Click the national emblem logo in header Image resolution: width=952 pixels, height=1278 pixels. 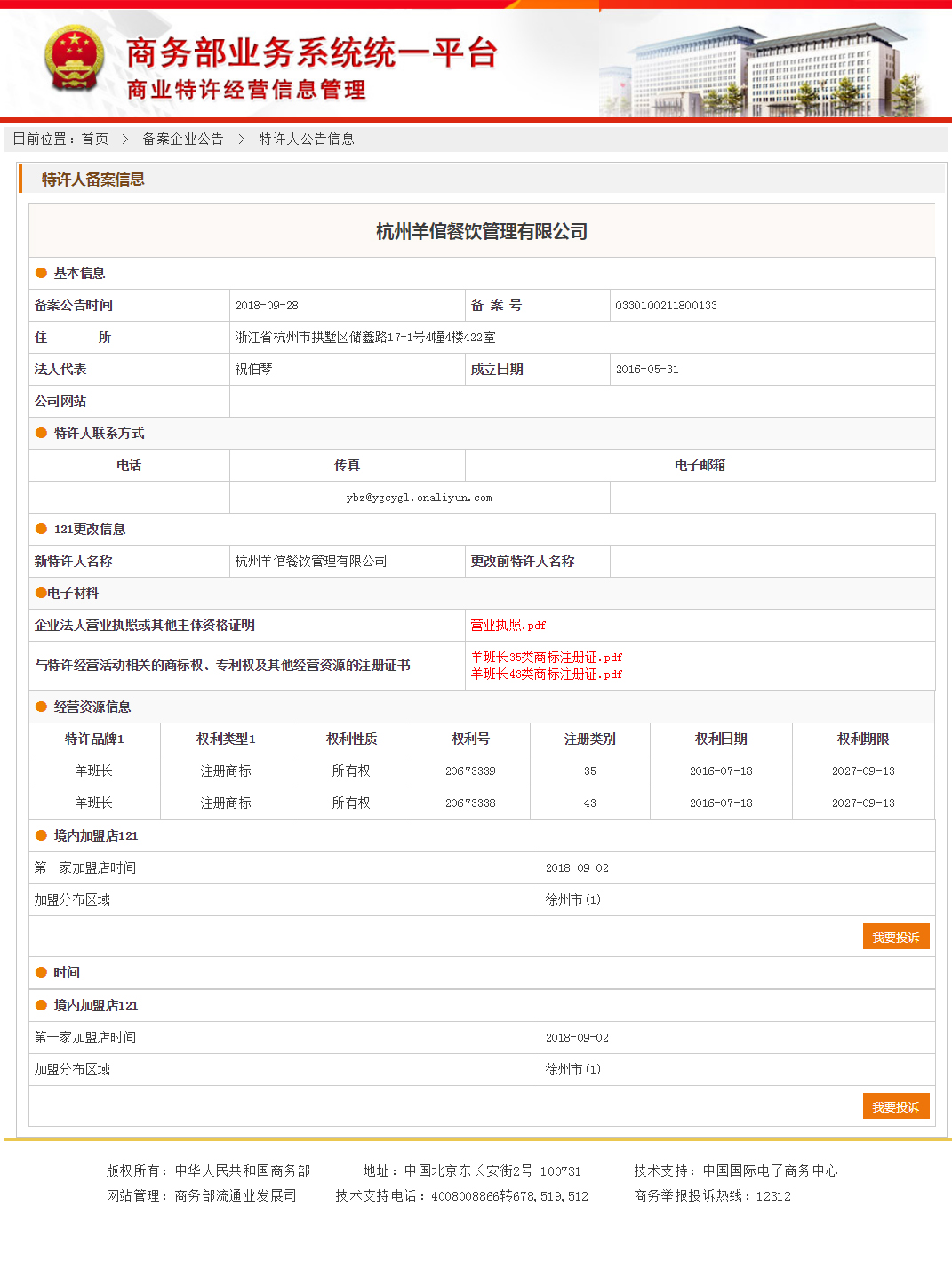point(75,59)
